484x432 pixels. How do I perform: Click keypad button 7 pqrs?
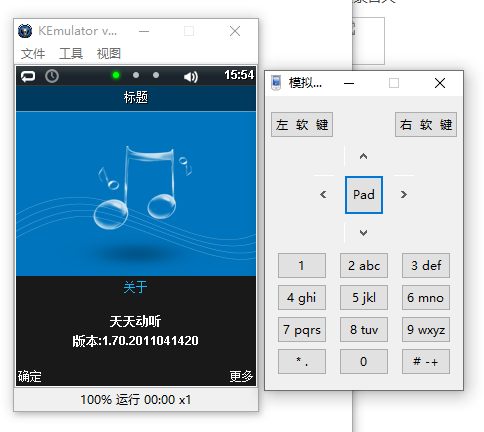coord(302,329)
